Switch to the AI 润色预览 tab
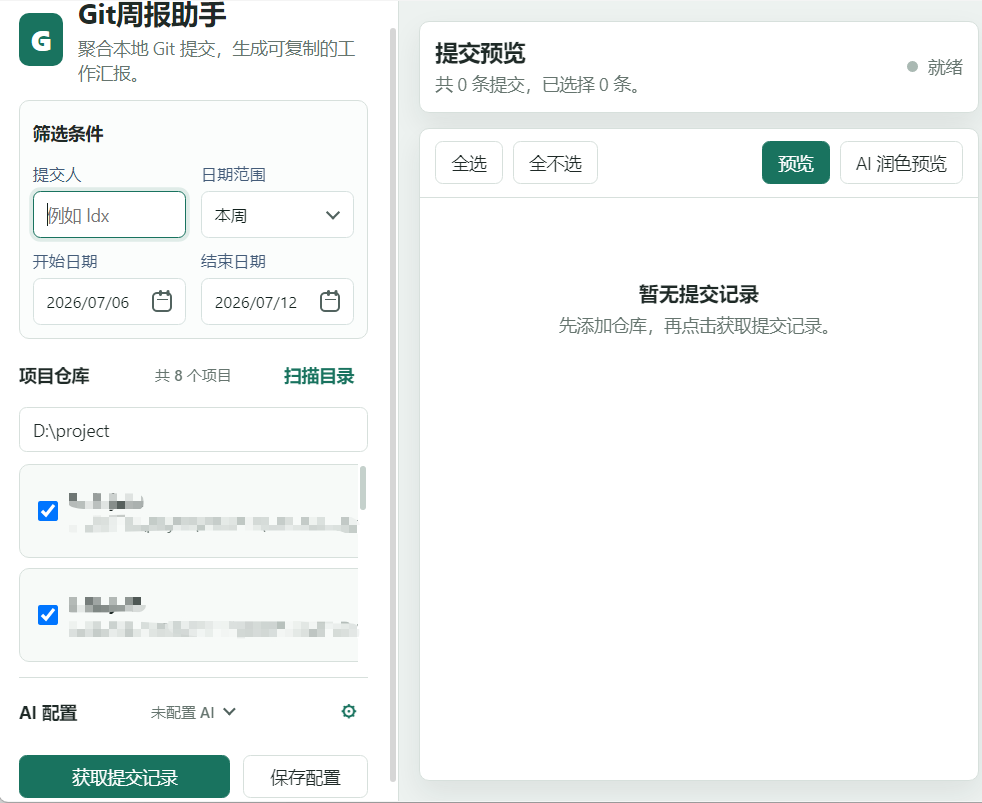Viewport: 982px width, 803px height. click(x=901, y=163)
